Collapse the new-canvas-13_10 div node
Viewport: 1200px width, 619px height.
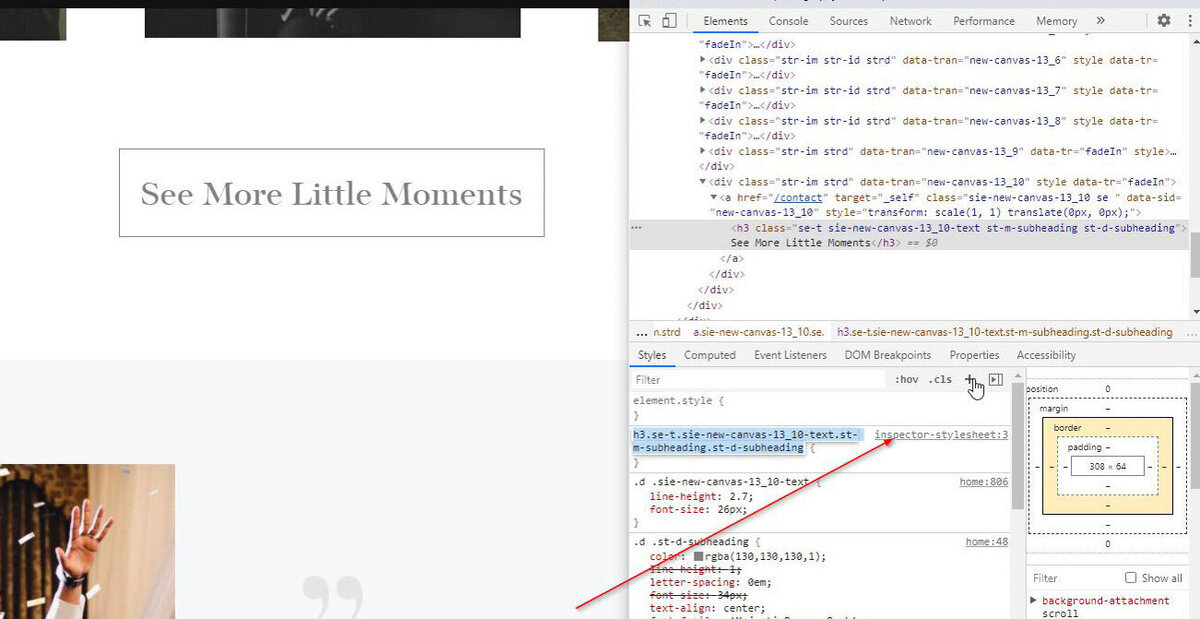point(703,182)
